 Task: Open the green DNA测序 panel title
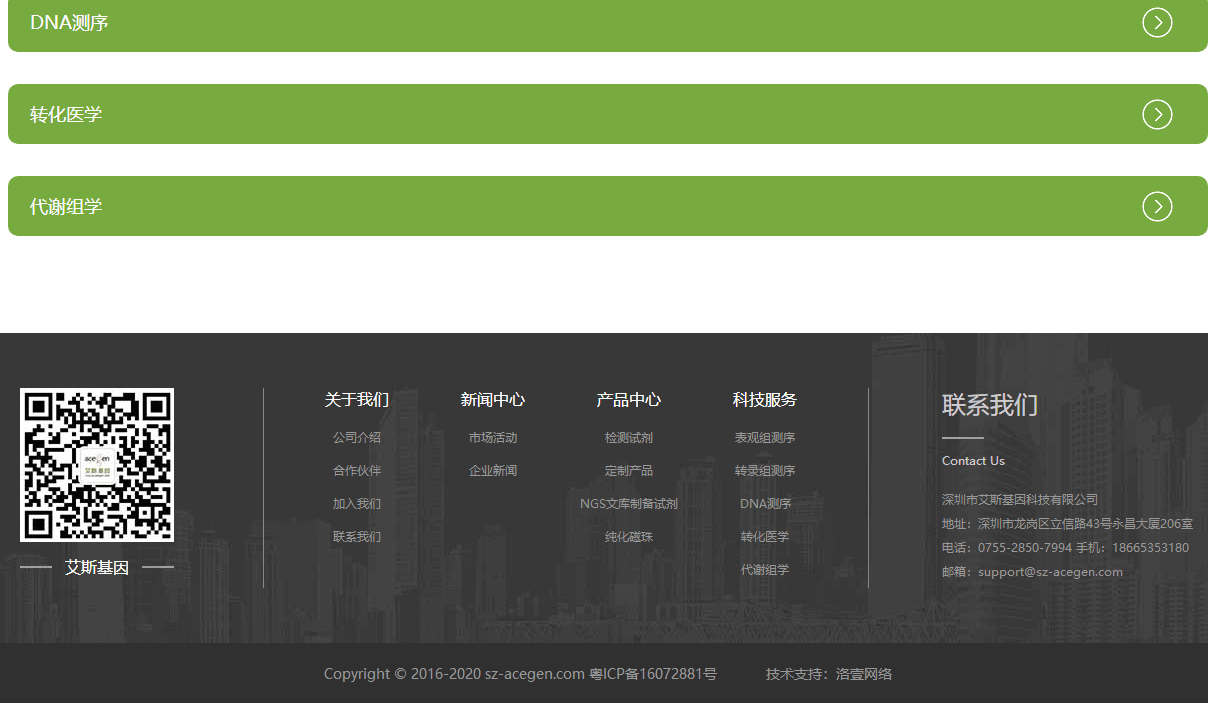point(69,22)
